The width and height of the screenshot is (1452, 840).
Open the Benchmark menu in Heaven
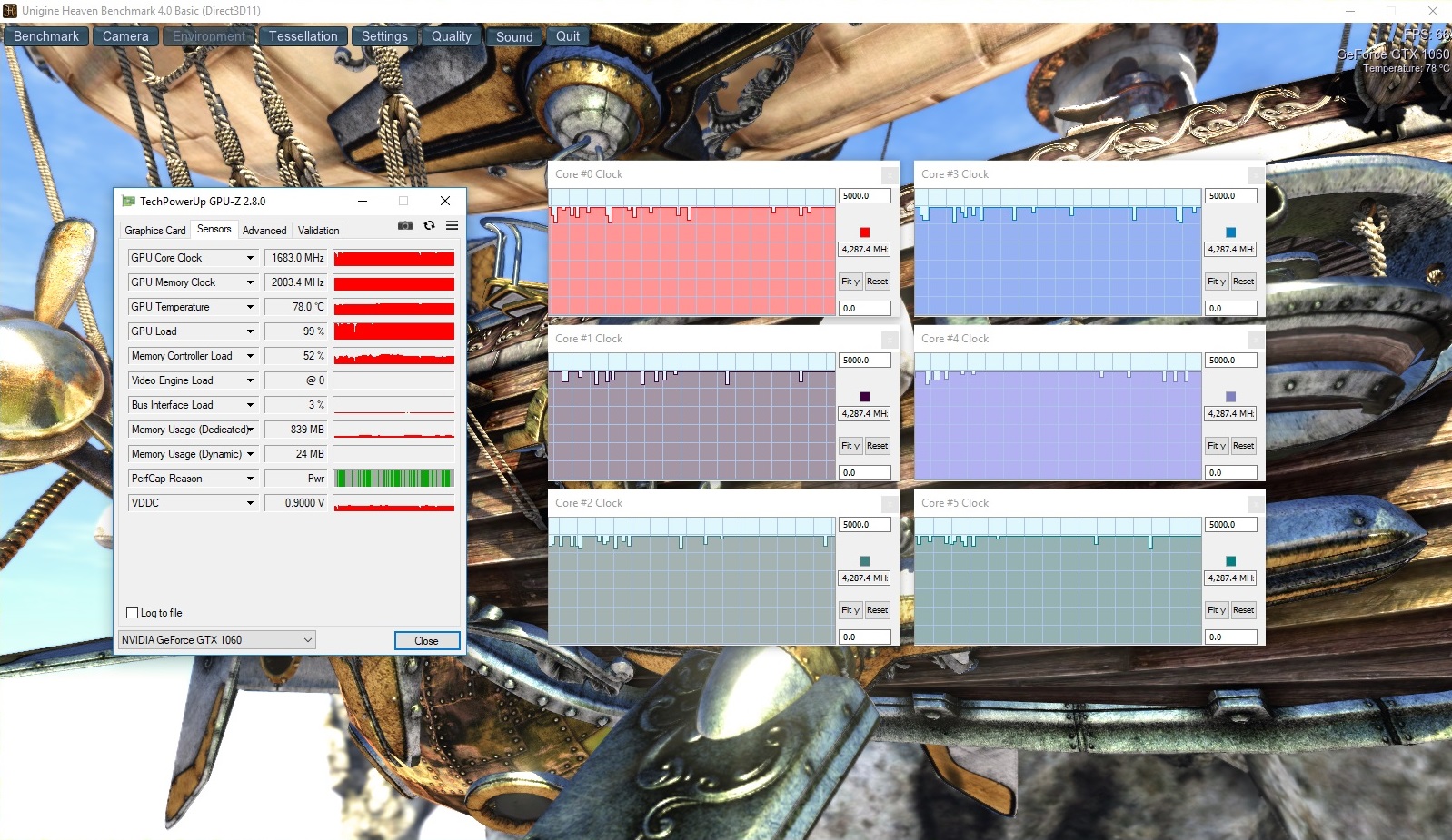tap(46, 36)
